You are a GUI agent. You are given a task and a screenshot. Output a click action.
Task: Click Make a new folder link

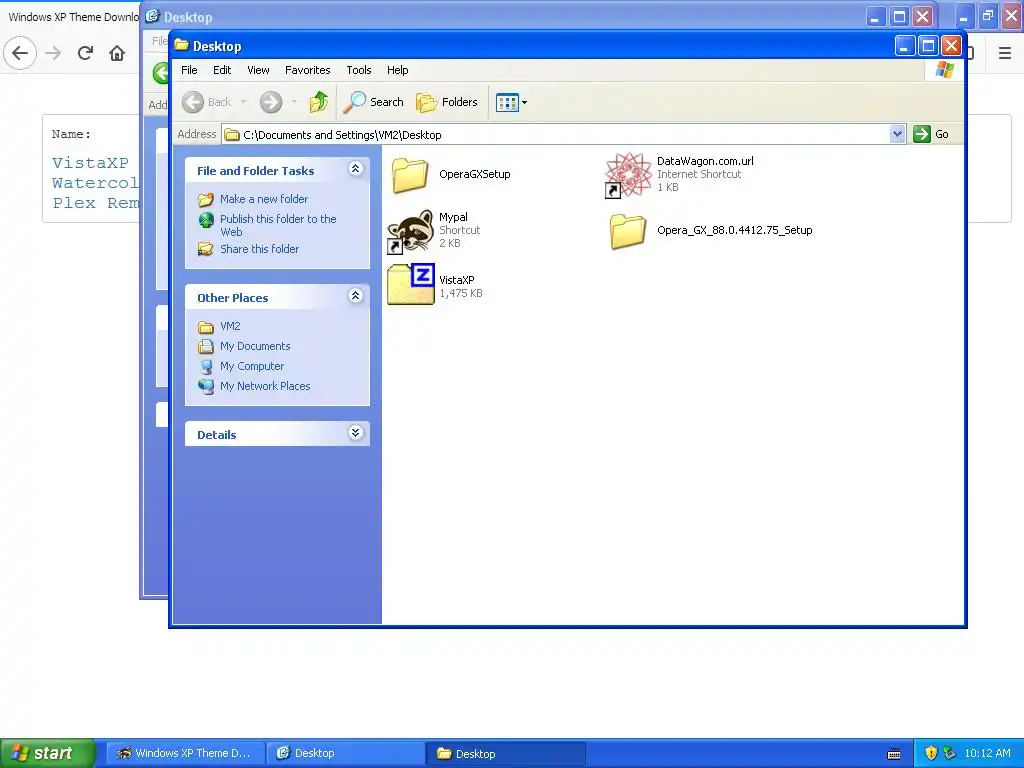pos(264,199)
